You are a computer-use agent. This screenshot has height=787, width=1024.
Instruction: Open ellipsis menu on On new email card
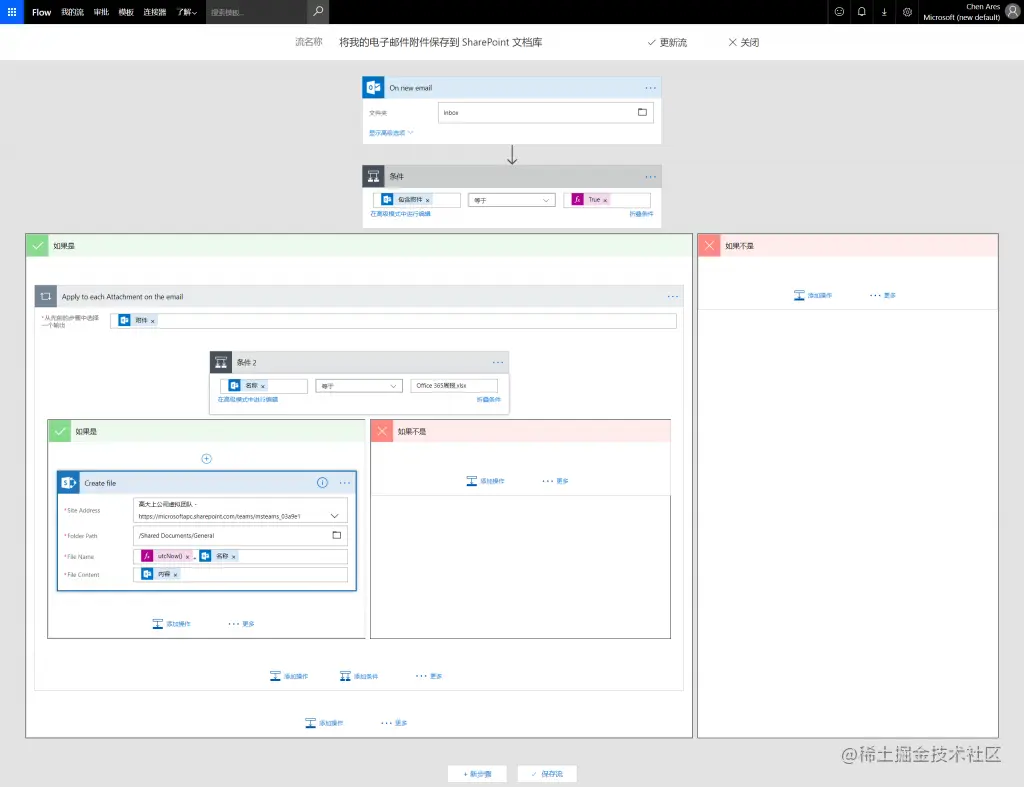(650, 88)
